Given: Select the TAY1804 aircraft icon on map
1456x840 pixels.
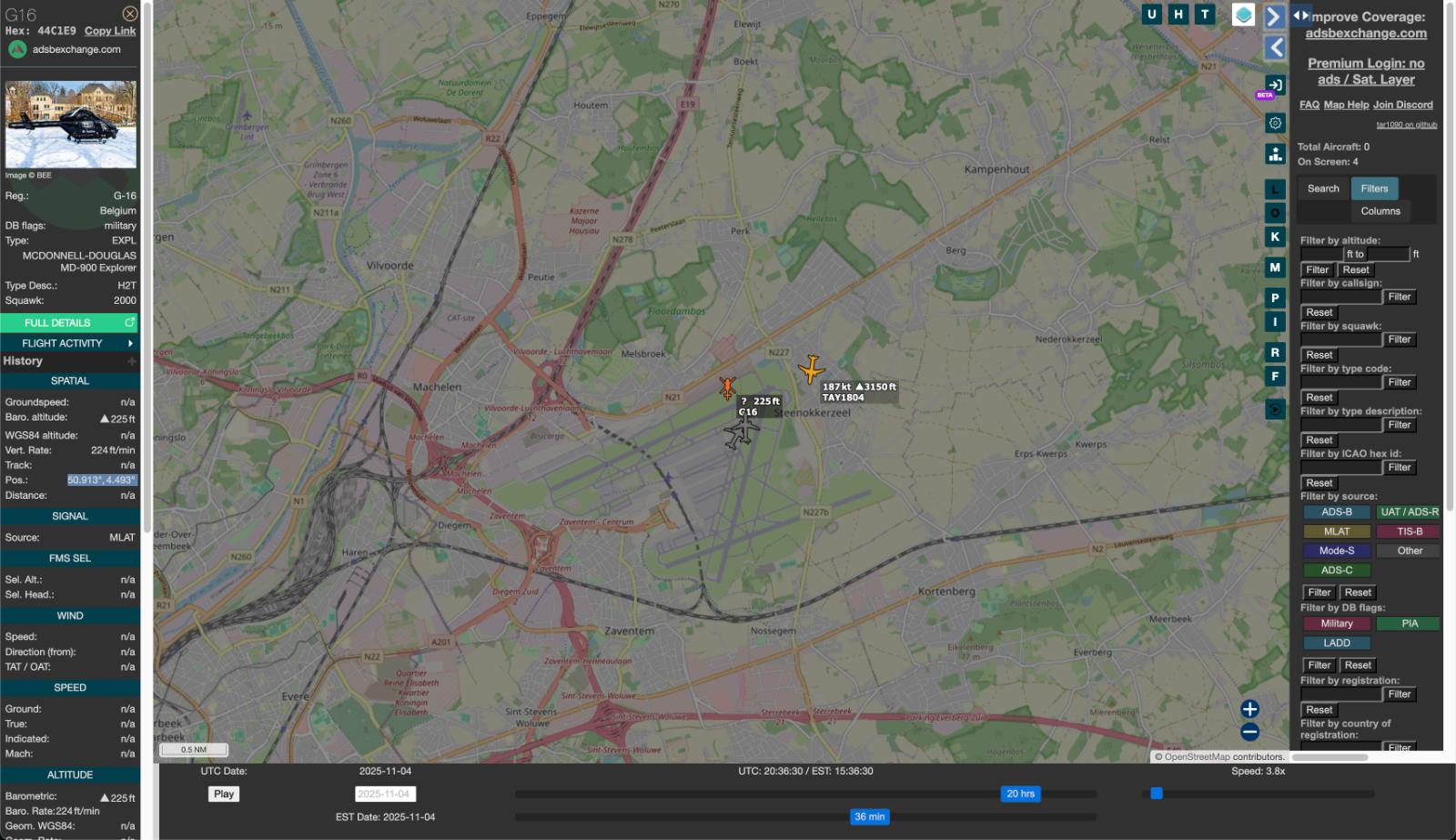Looking at the screenshot, I should pyautogui.click(x=811, y=369).
